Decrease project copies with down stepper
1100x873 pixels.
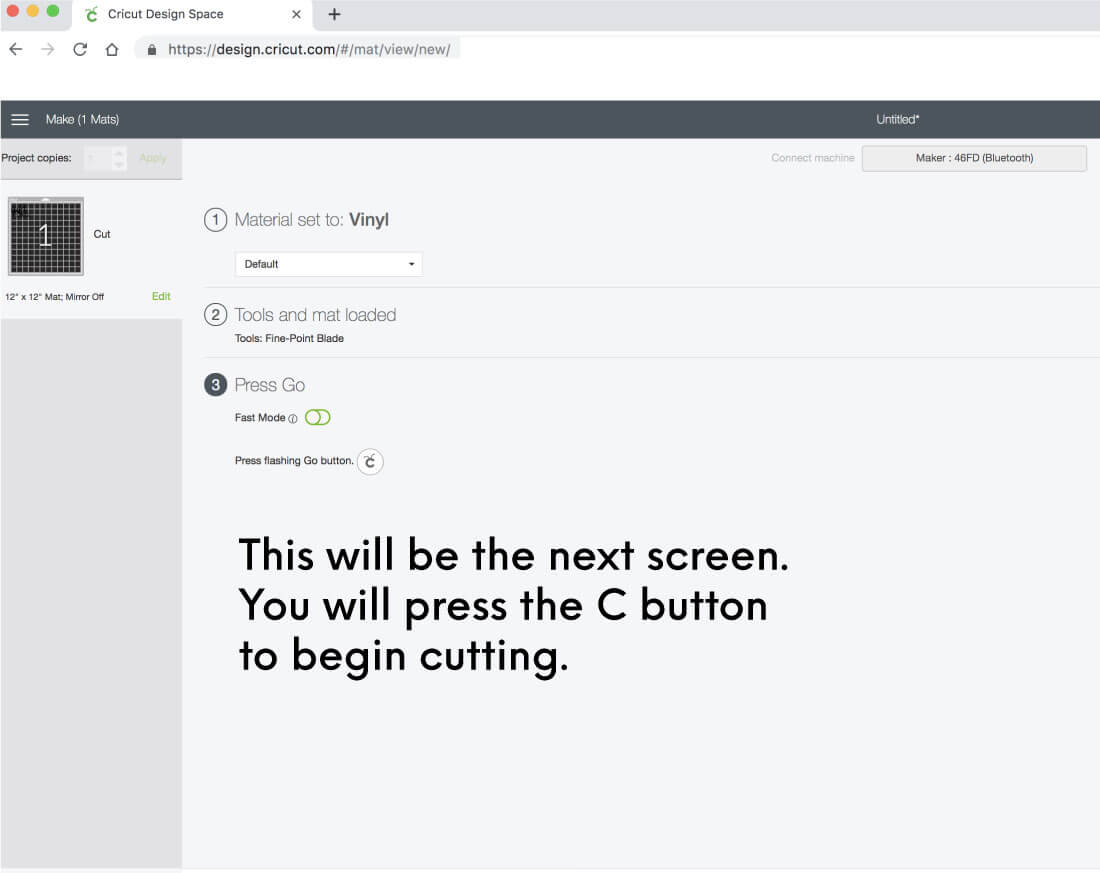[x=119, y=164]
